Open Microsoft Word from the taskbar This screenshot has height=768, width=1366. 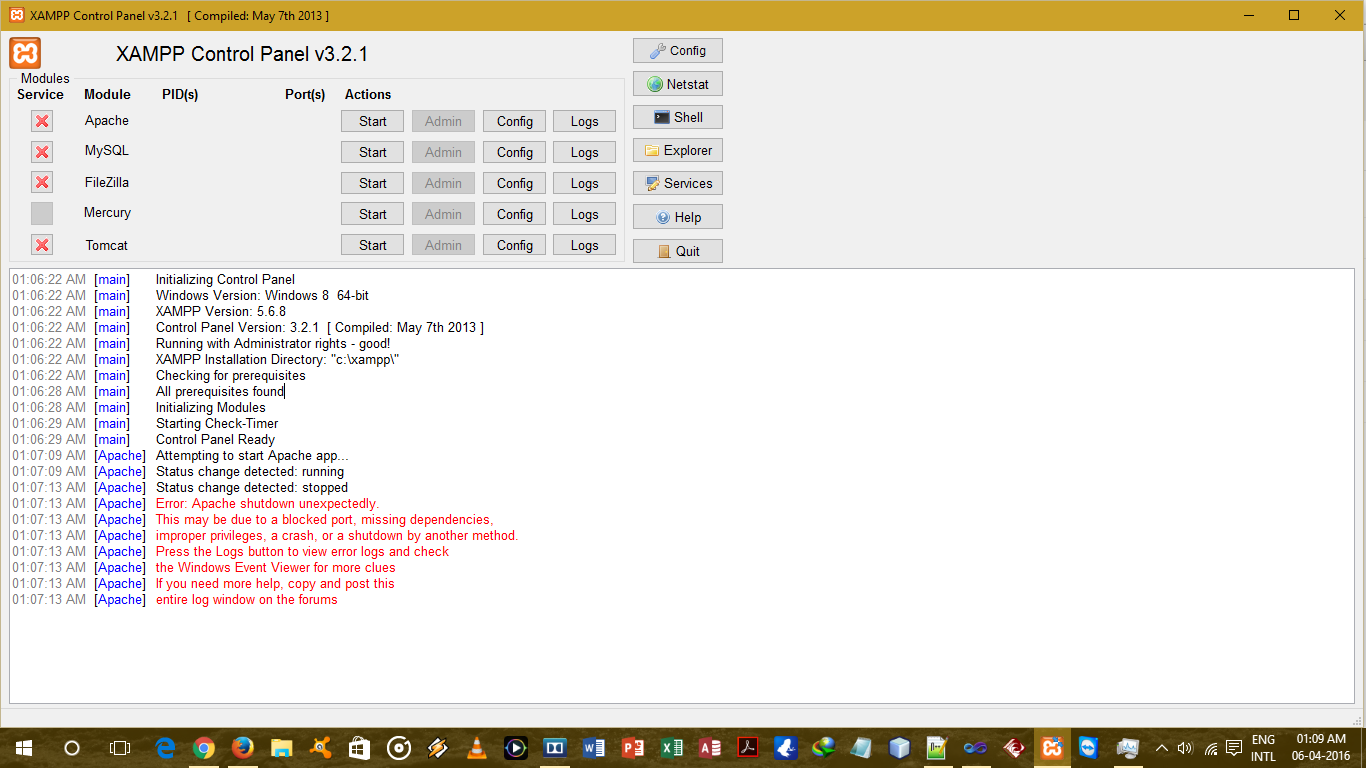594,748
